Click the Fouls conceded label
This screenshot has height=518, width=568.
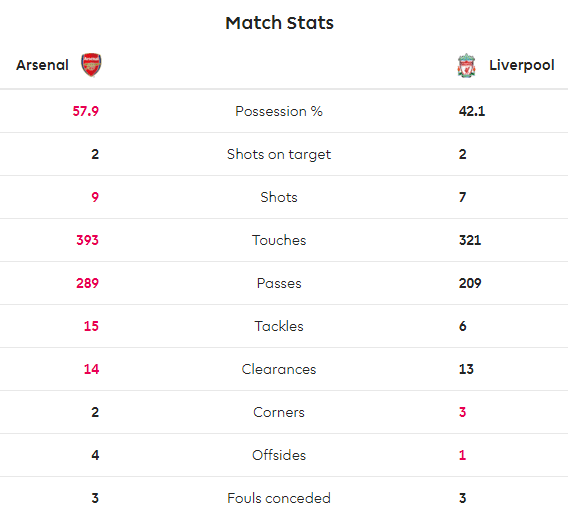(x=279, y=498)
